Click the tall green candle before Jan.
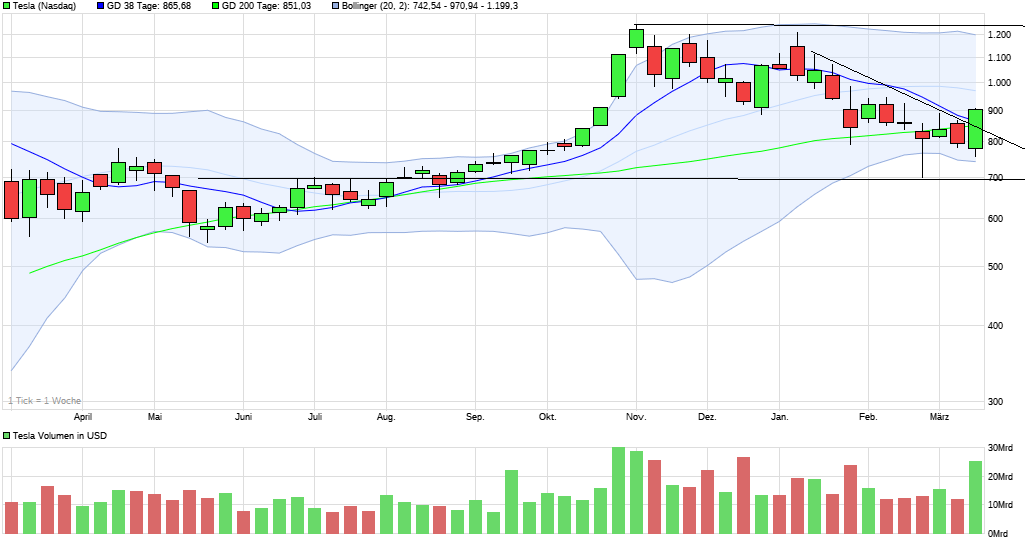 (761, 86)
